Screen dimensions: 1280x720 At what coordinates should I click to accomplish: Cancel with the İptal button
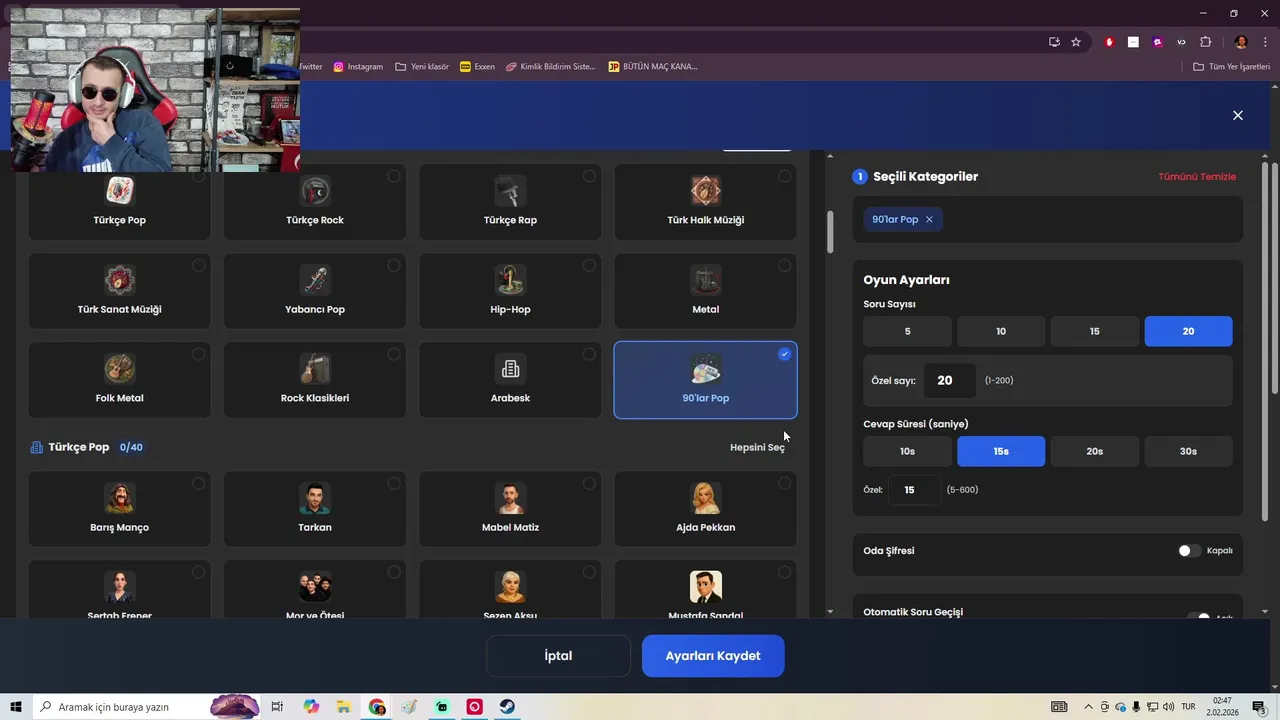(558, 656)
